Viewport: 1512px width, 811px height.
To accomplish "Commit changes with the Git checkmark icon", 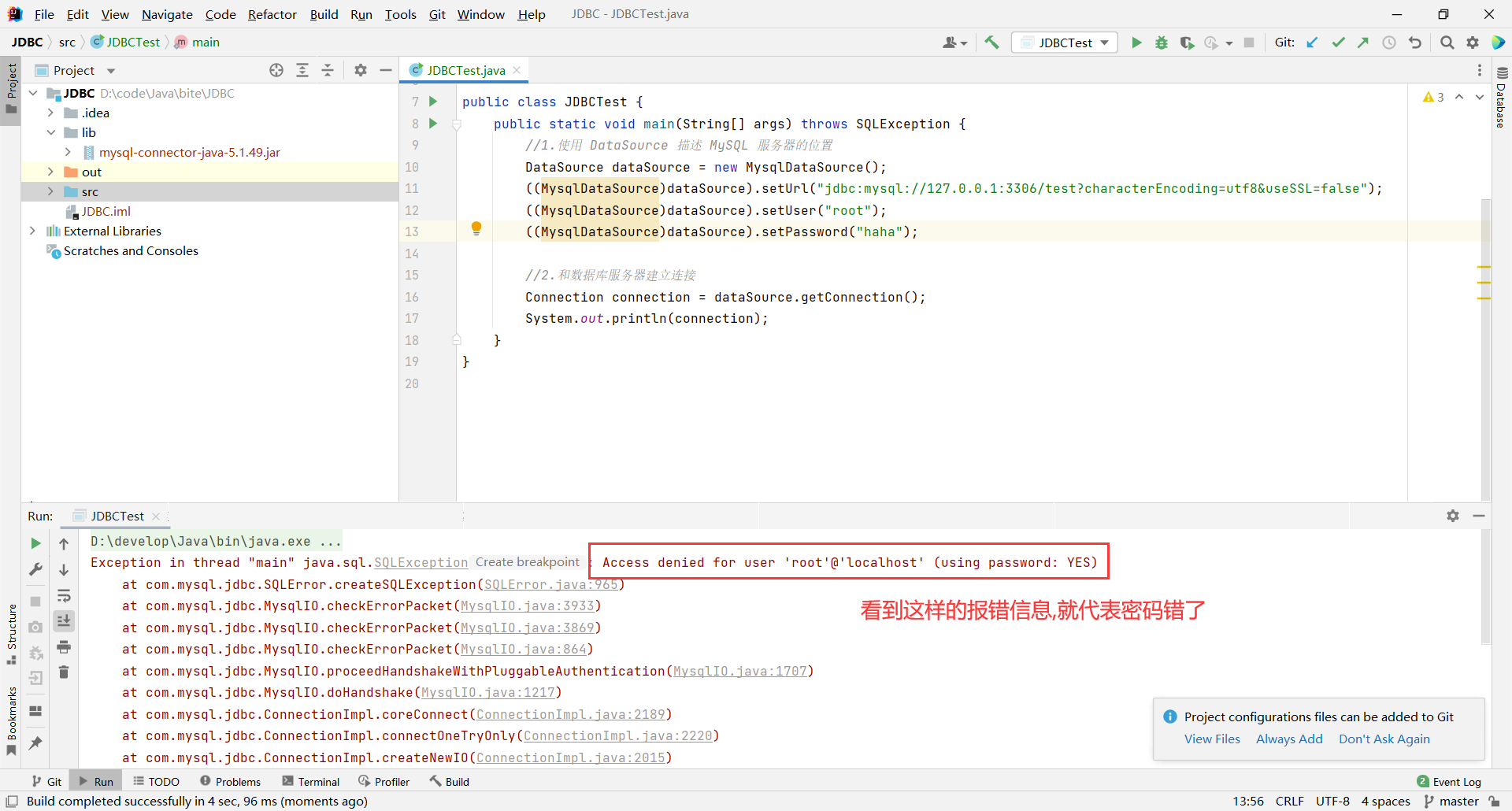I will point(1338,43).
